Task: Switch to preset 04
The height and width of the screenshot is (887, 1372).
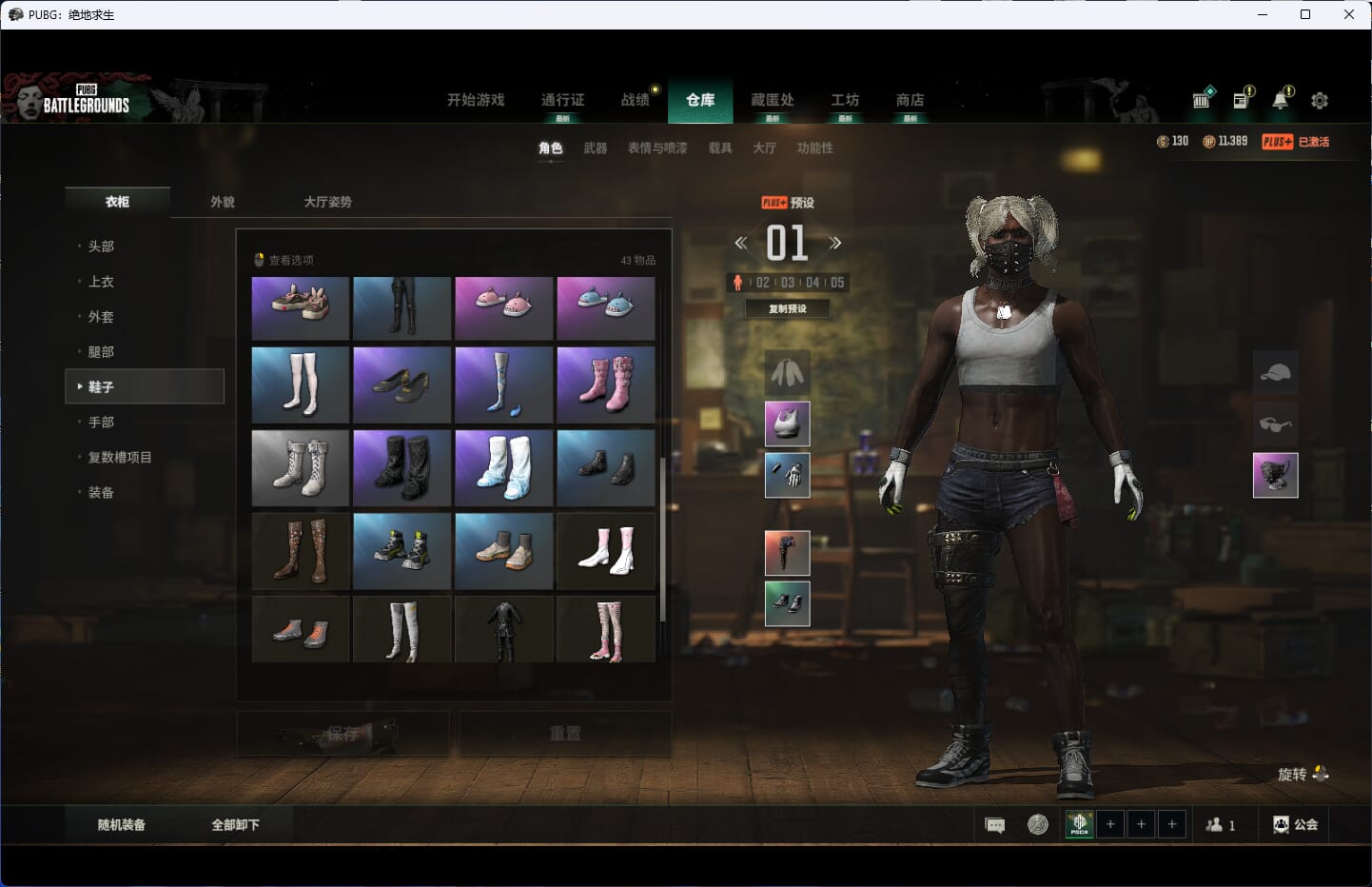Action: pos(813,283)
